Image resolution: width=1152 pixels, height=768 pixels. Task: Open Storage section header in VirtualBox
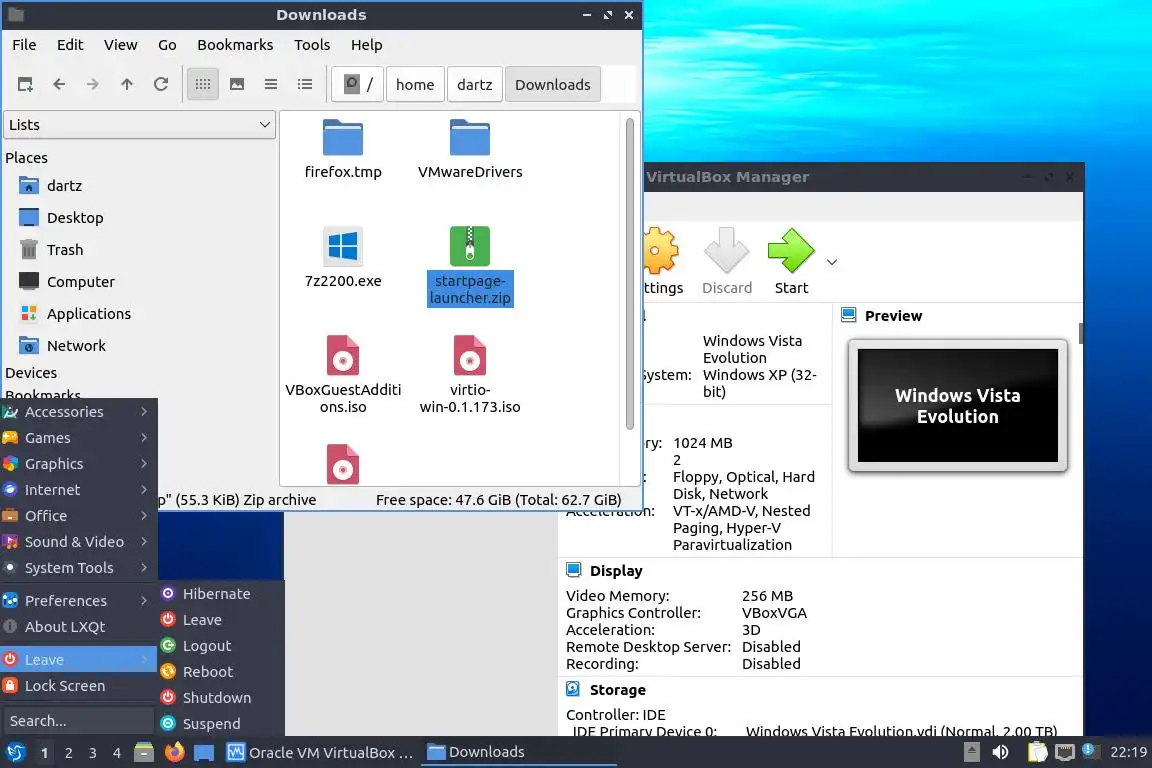(x=617, y=690)
